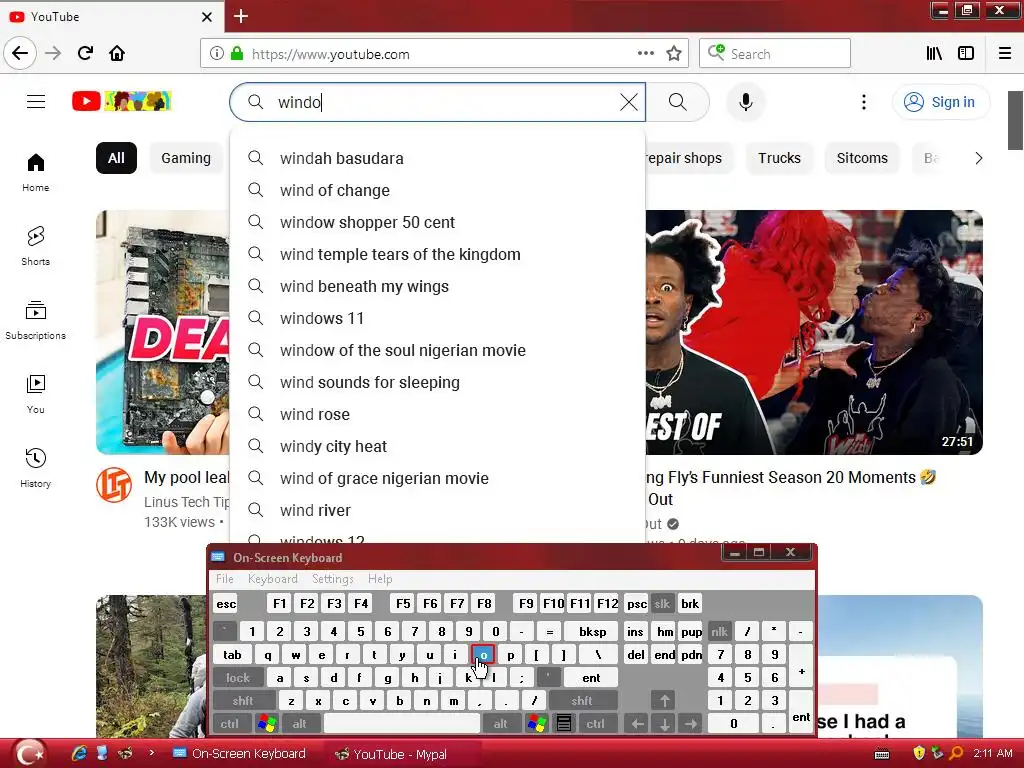Select the Sitcoms filter chip
This screenshot has width=1024, height=768.
862,158
